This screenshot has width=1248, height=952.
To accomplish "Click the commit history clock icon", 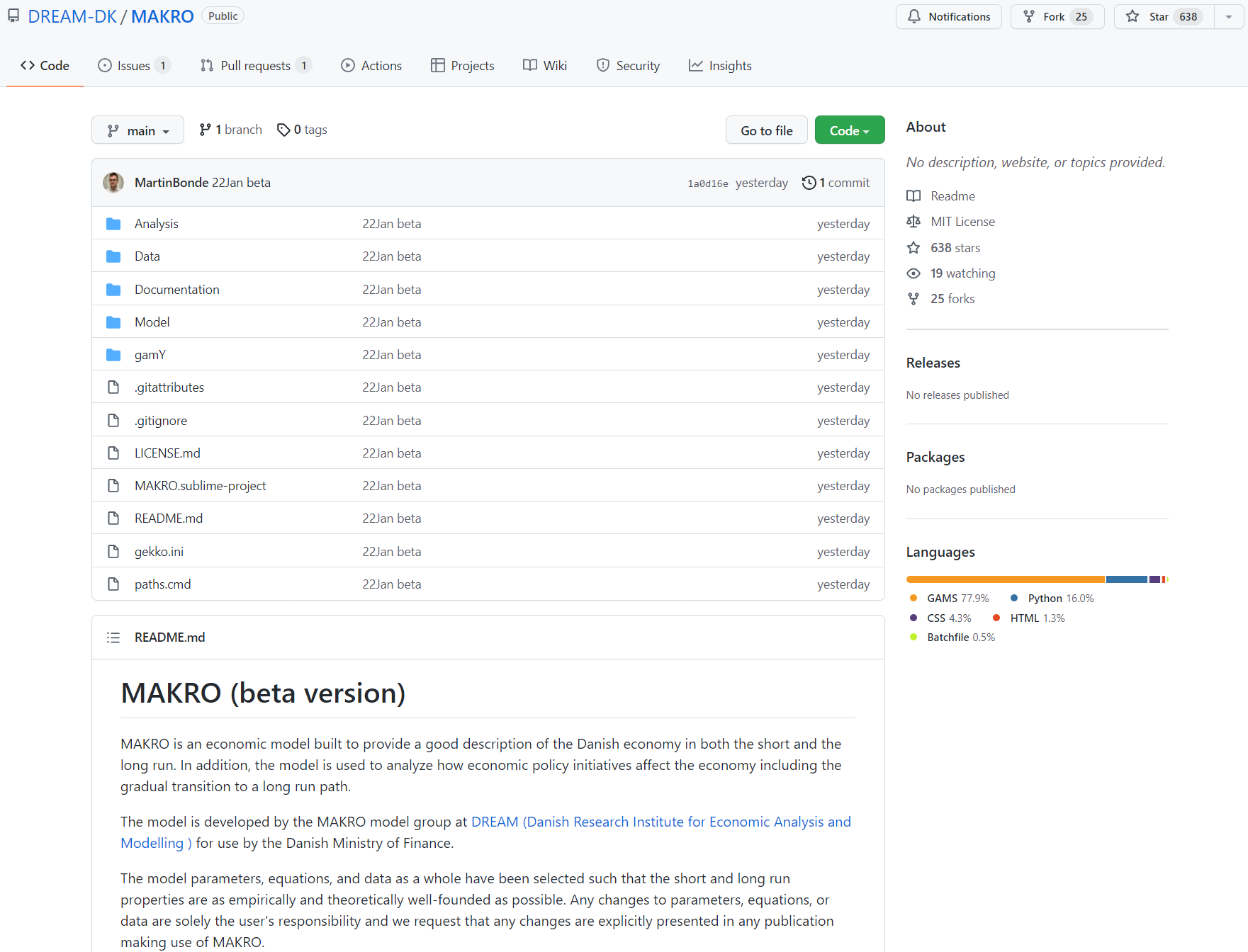I will pos(809,183).
